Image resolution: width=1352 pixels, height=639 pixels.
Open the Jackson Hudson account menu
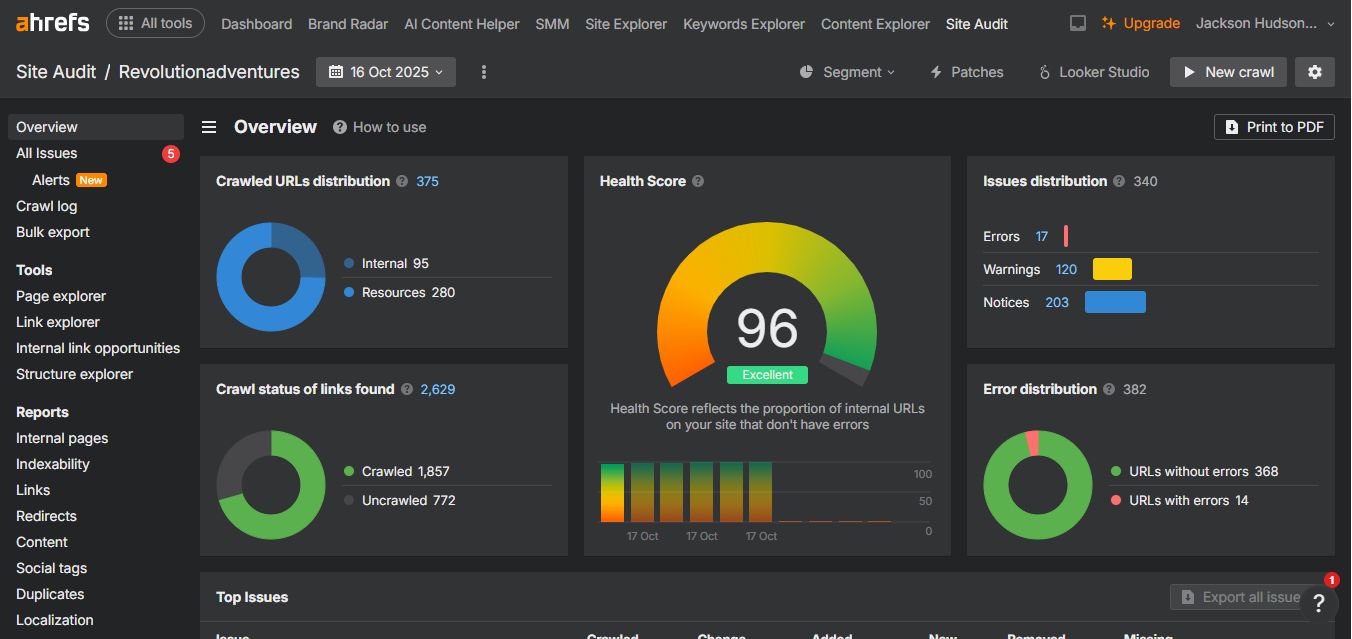click(x=1265, y=23)
